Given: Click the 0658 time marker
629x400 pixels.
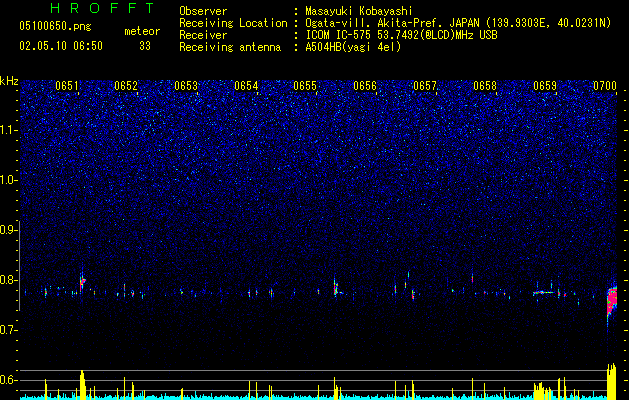Looking at the screenshot, I should click(485, 86).
